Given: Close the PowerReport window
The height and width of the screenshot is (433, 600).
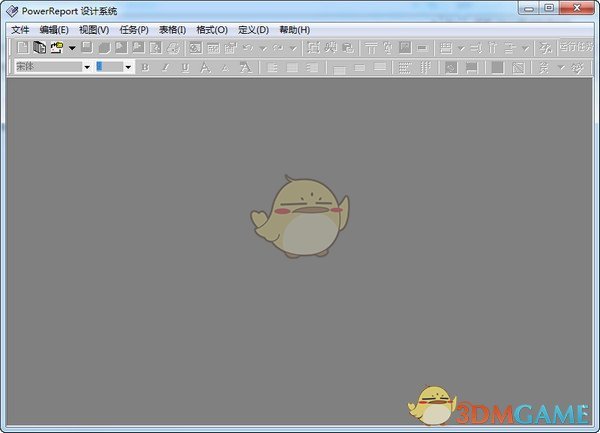Looking at the screenshot, I should pos(577,8).
